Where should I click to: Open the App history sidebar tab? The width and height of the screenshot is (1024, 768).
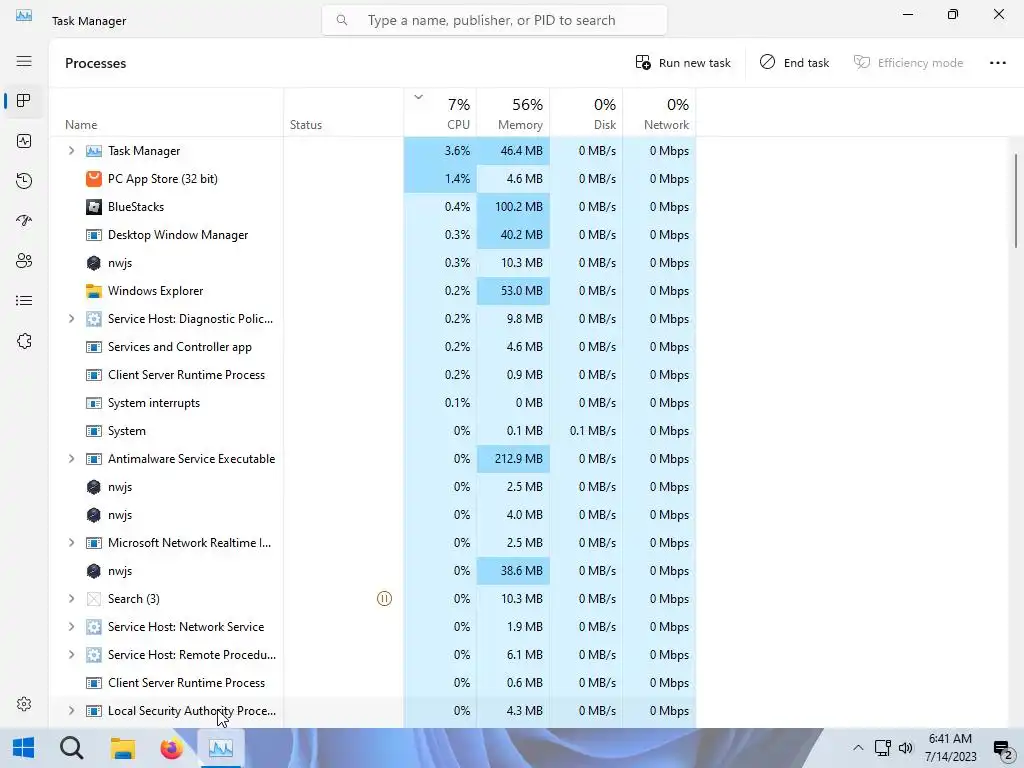coord(24,181)
